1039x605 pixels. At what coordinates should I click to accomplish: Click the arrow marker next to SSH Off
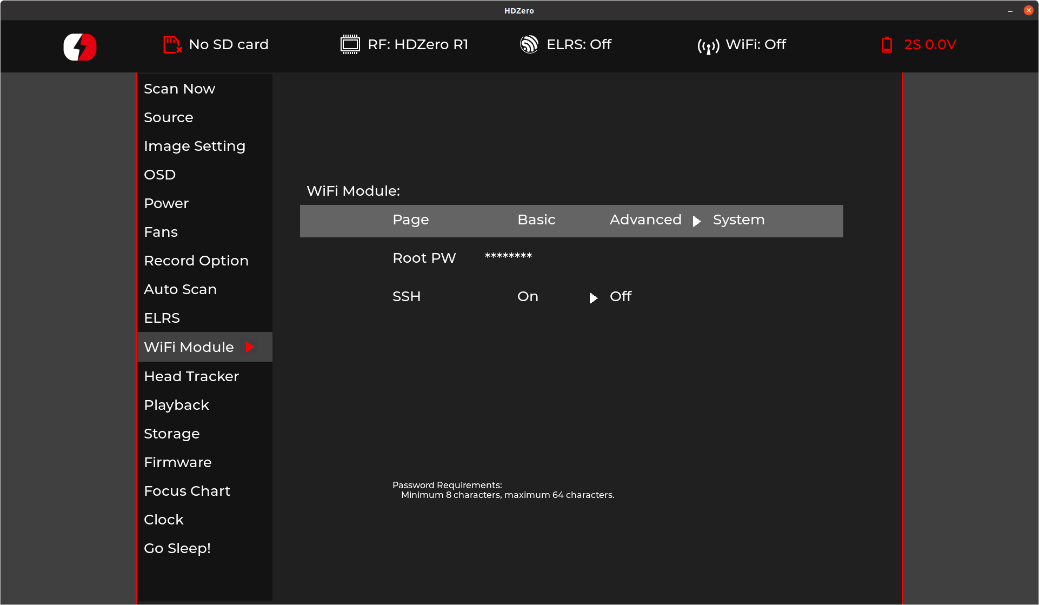593,298
